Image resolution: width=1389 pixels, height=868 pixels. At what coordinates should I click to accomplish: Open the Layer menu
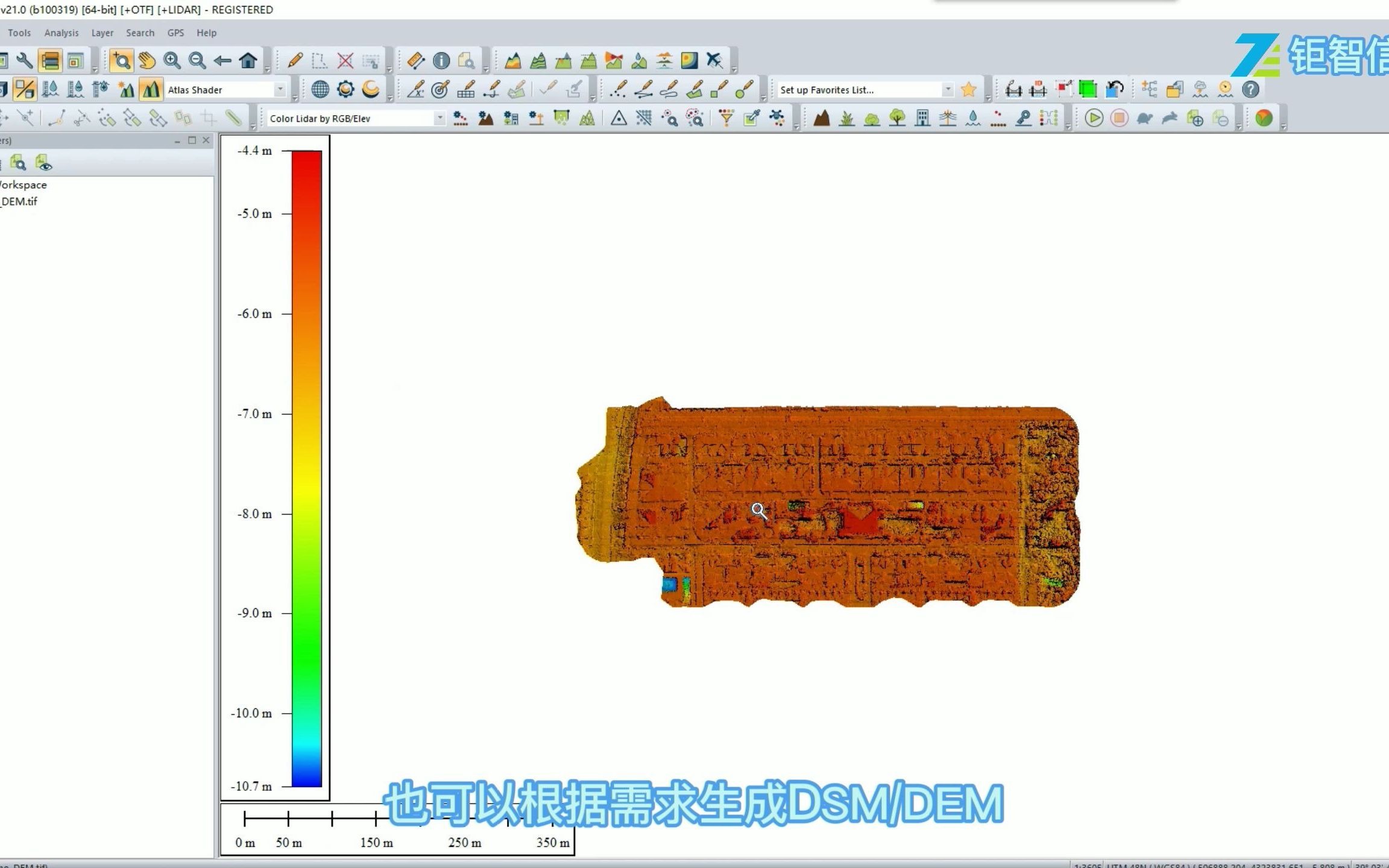click(102, 33)
